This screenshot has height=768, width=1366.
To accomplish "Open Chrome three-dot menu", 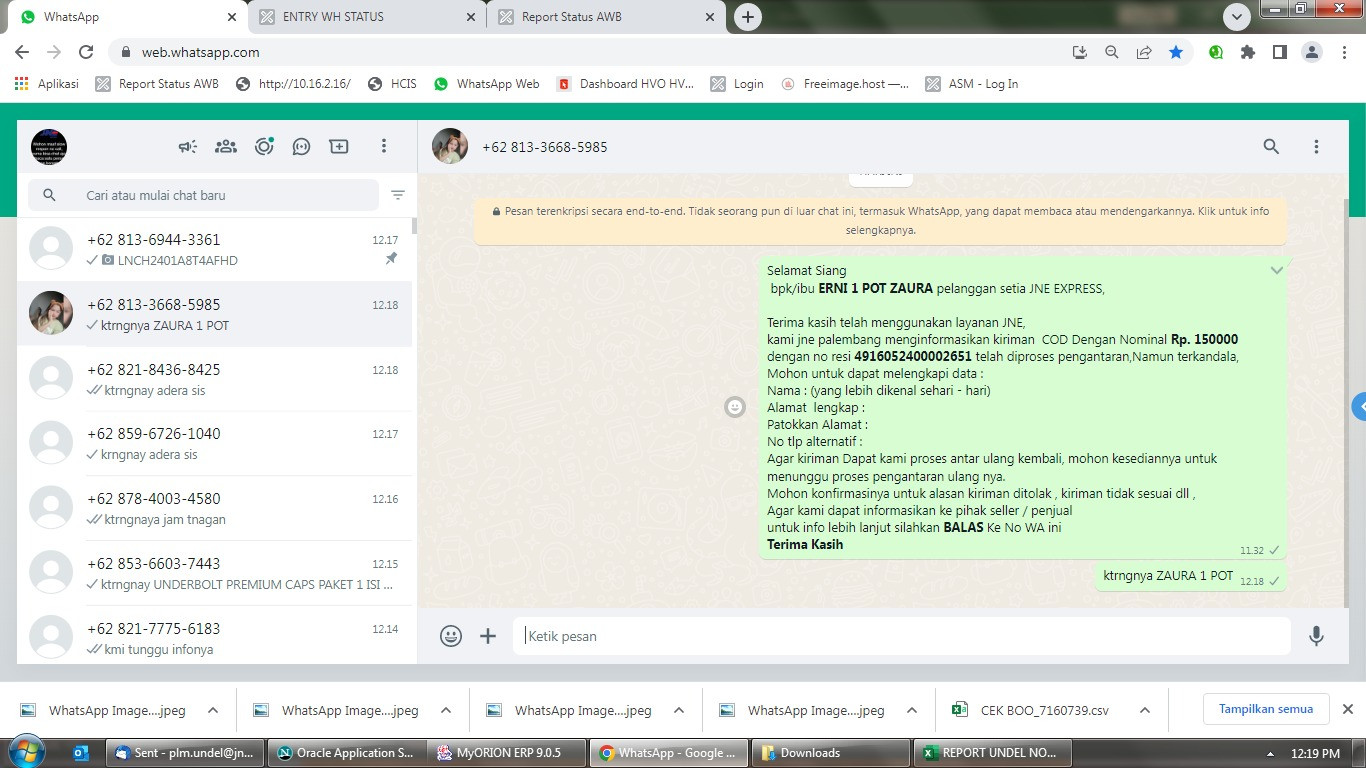I will pyautogui.click(x=1343, y=52).
